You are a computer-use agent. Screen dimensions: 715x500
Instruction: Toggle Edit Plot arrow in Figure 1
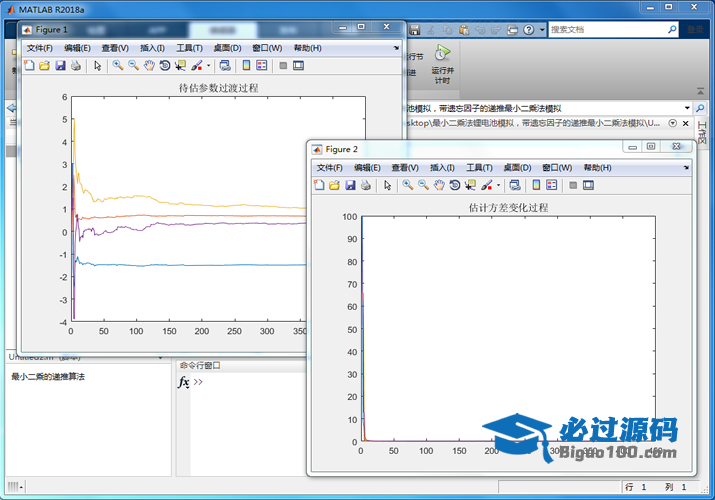pyautogui.click(x=97, y=66)
